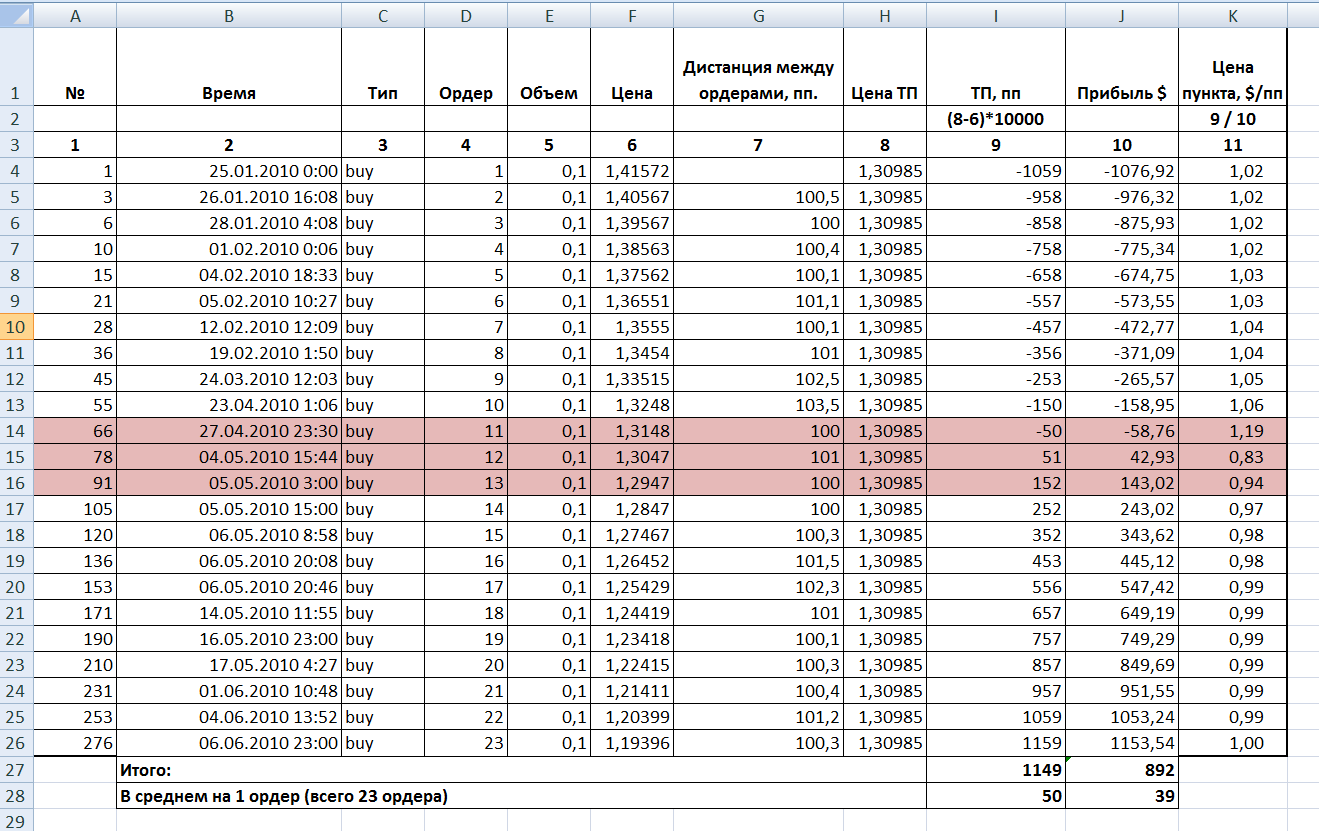The height and width of the screenshot is (831, 1319).
Task: Select cell with time 27.04.2010 23:30
Action: click(229, 431)
